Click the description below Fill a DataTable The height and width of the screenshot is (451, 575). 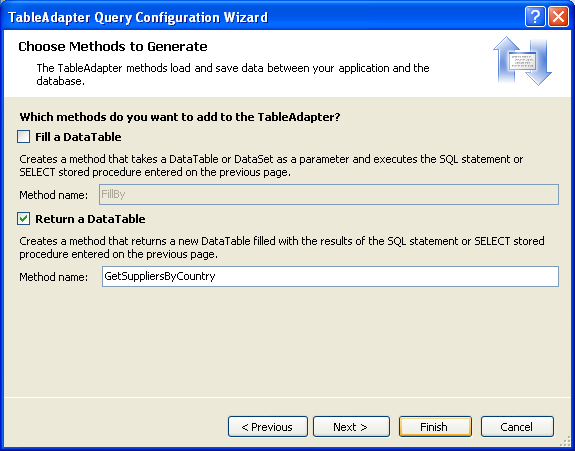pyautogui.click(x=271, y=165)
